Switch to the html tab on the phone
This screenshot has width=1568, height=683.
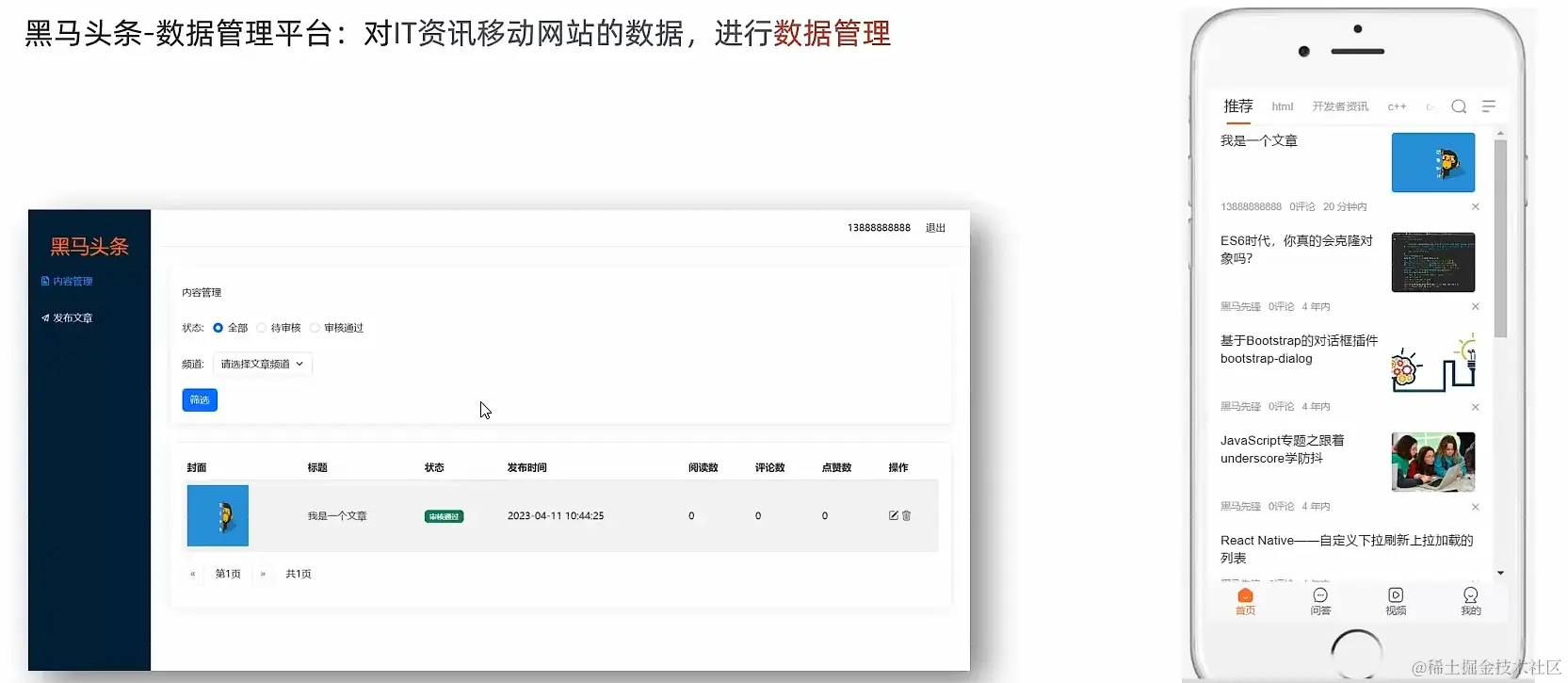(x=1283, y=107)
